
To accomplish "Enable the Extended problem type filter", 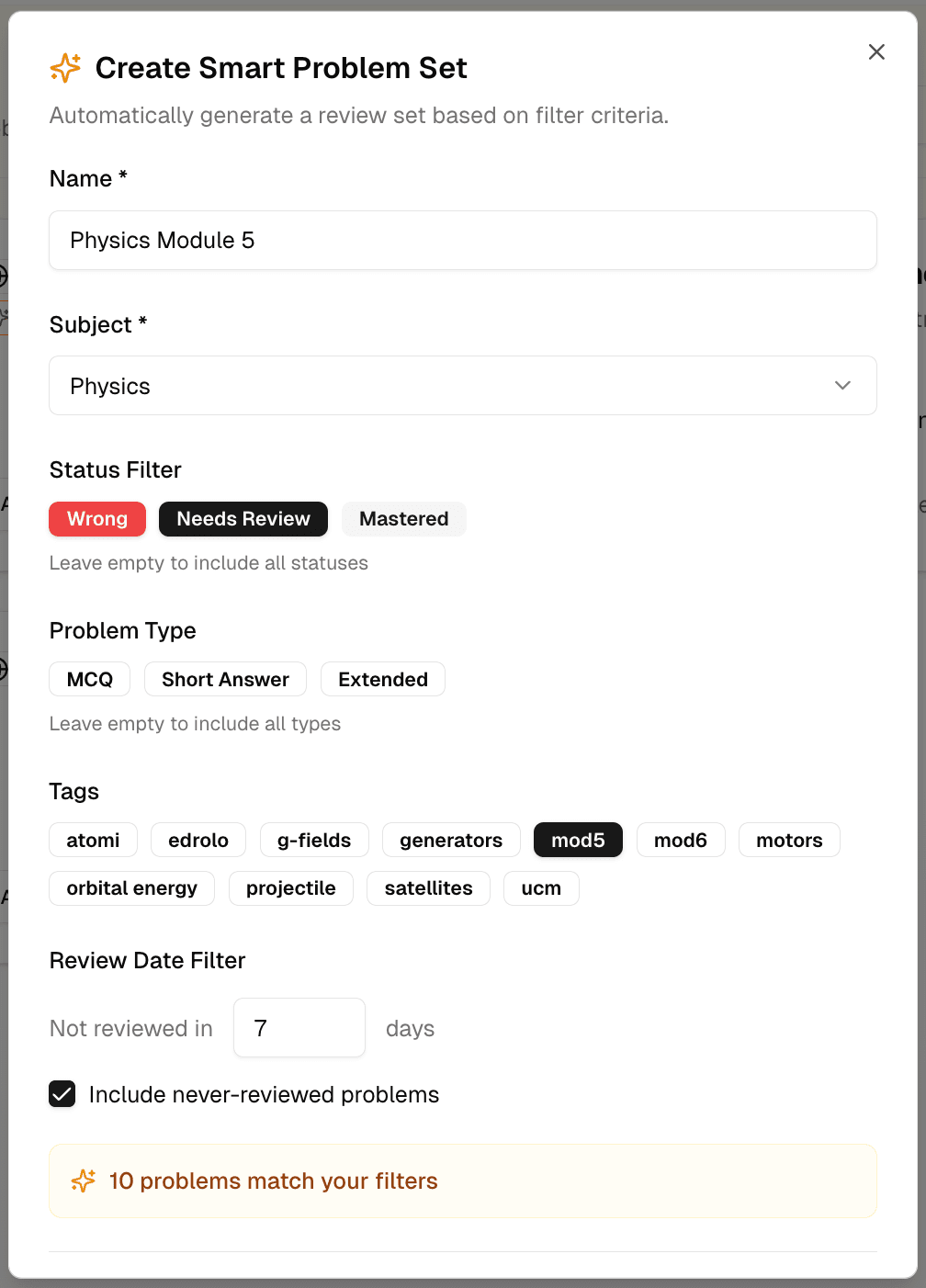I will 382,679.
